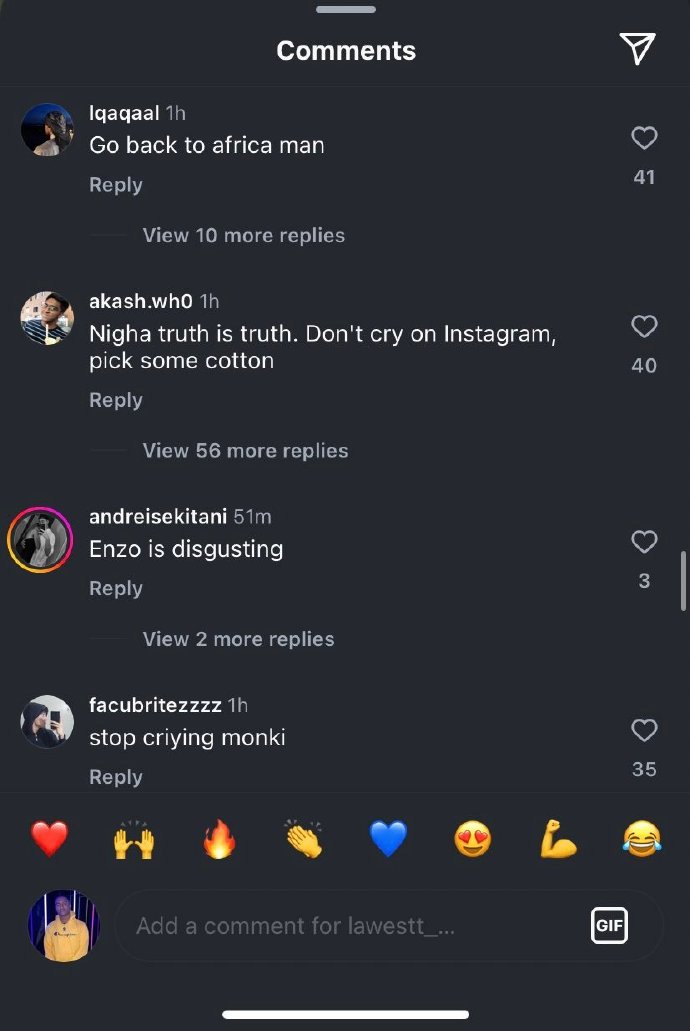This screenshot has height=1031, width=690.
Task: Tap the fire emoji reaction
Action: click(219, 840)
